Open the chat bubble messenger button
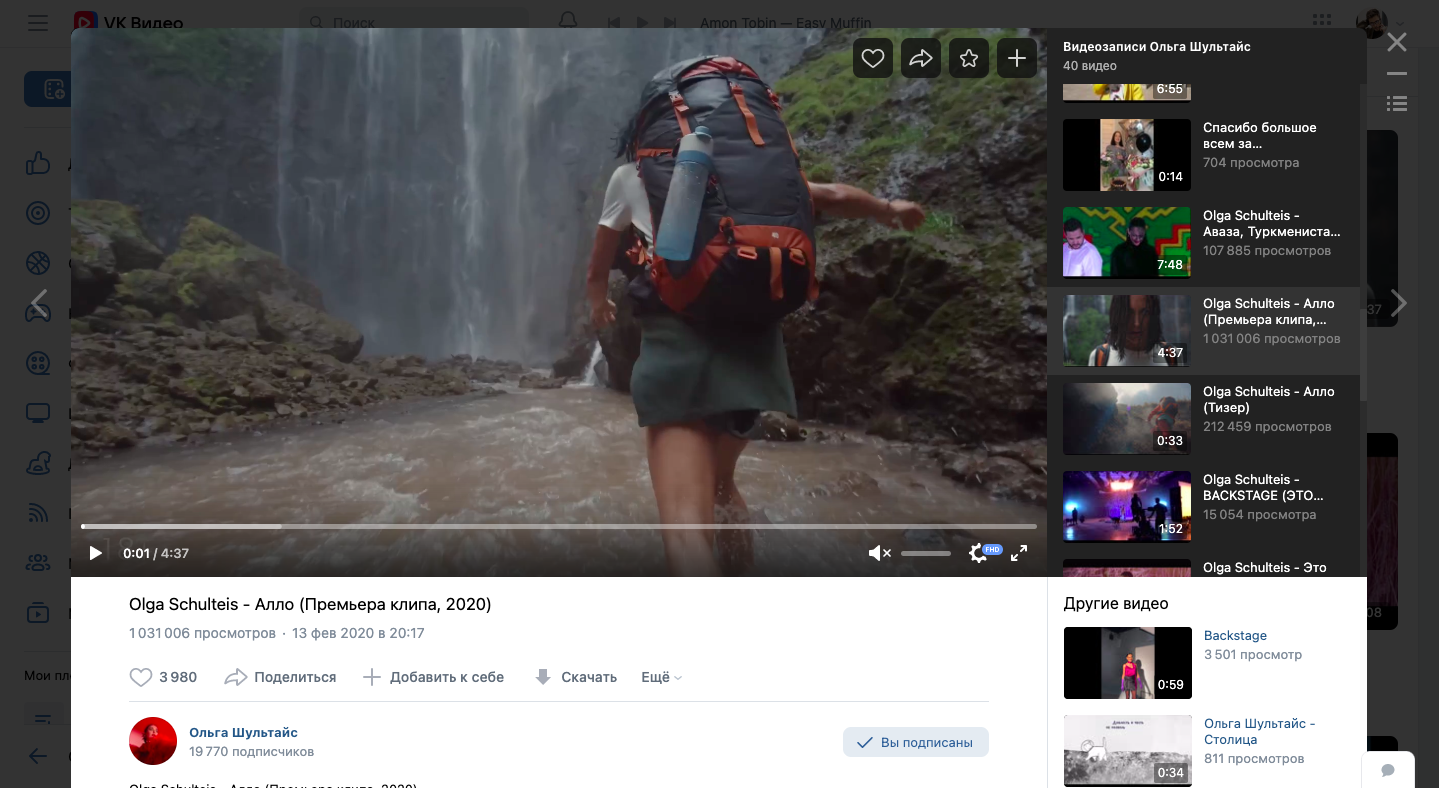The image size is (1439, 788). 1388,770
